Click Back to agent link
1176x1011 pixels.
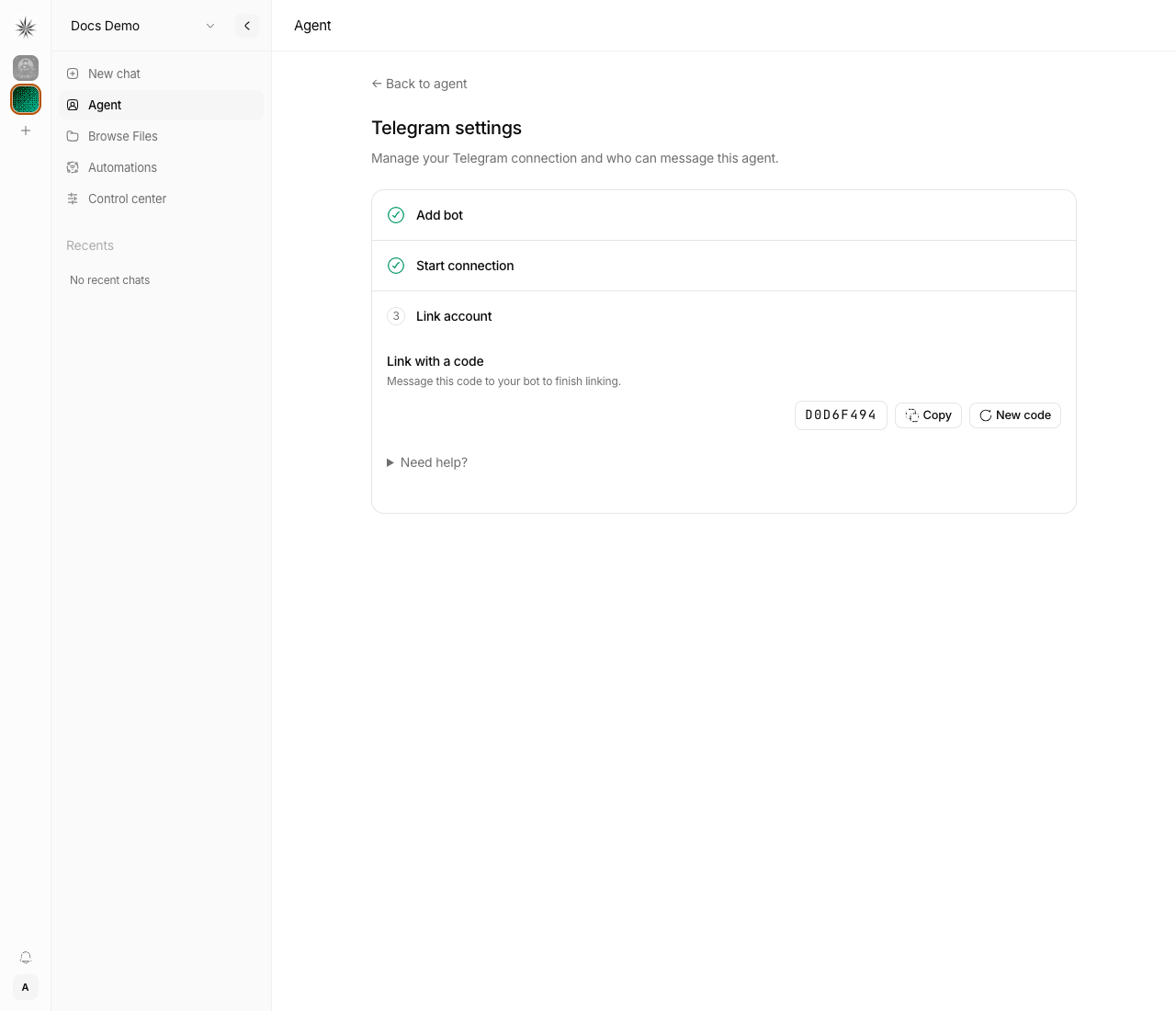(x=419, y=84)
